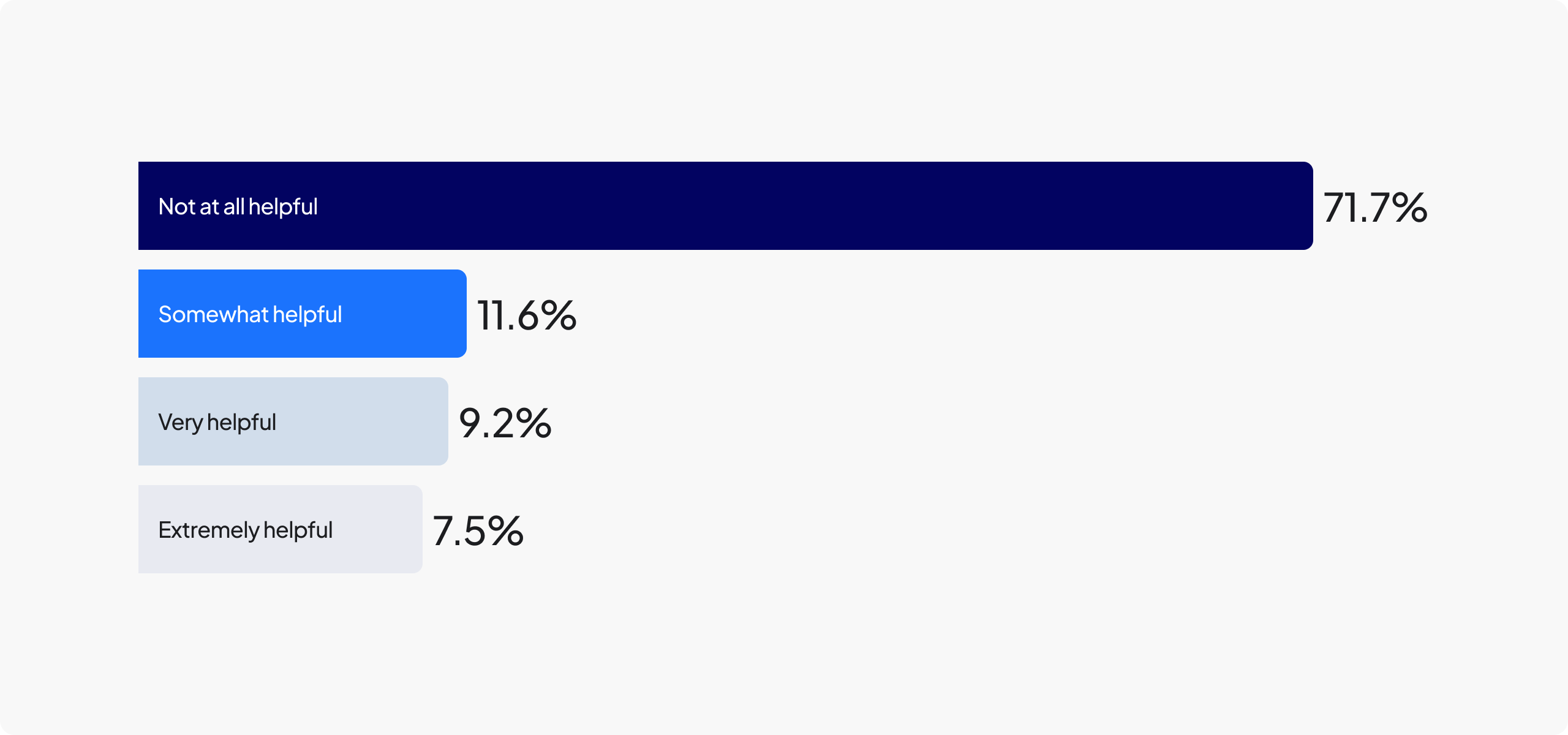Click the "Not at all helpful" bar label

coord(238,207)
